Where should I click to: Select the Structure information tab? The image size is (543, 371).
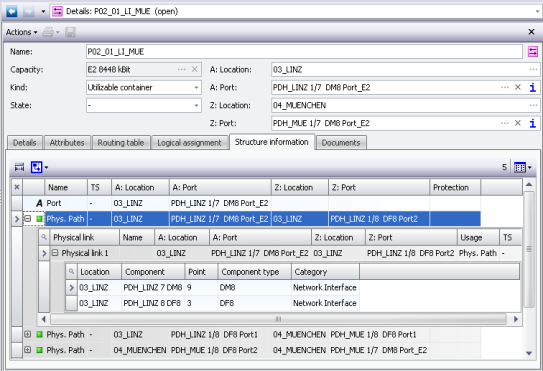click(272, 142)
